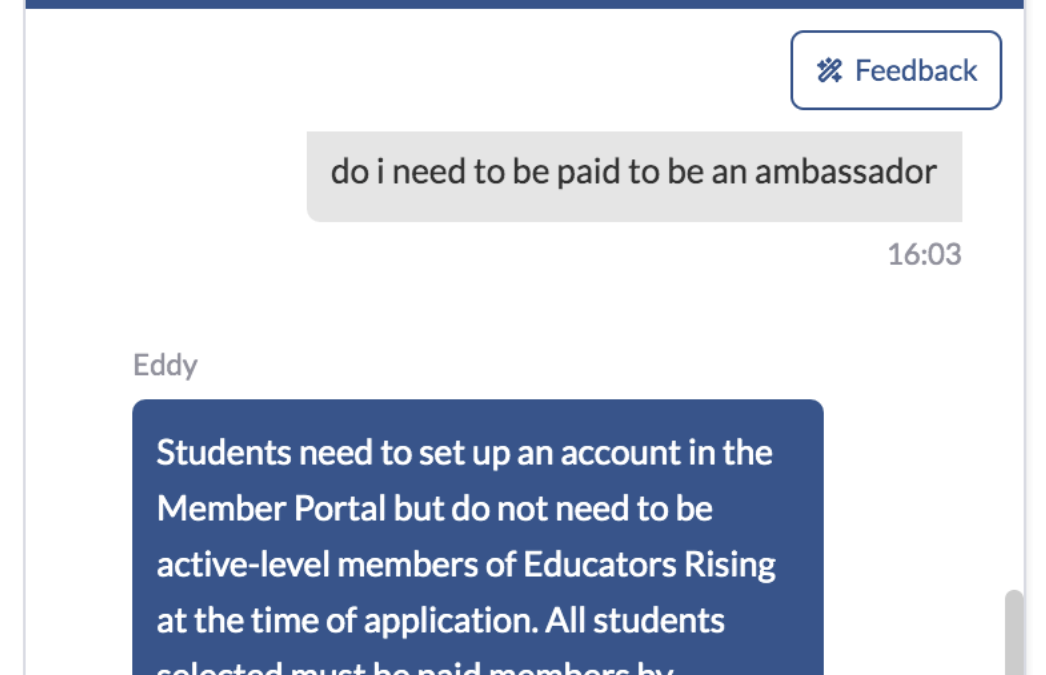Click 'Educators Rising' in the reply
1046x675 pixels.
[x=650, y=565]
